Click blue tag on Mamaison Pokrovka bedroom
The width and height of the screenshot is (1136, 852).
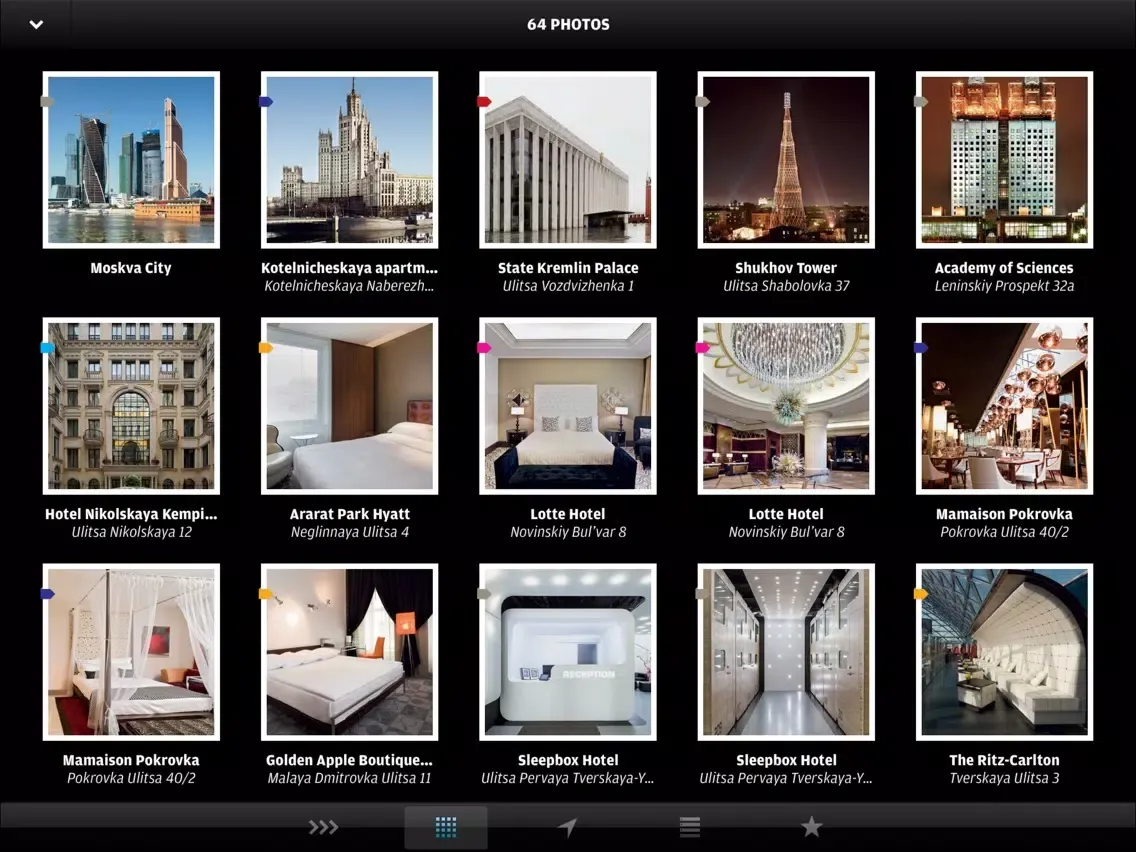tap(47, 594)
